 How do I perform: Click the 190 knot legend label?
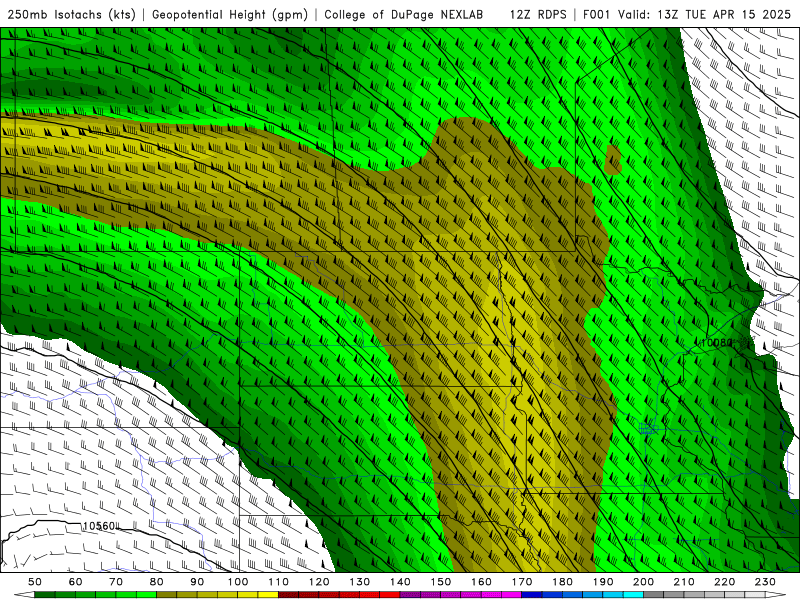tap(603, 582)
